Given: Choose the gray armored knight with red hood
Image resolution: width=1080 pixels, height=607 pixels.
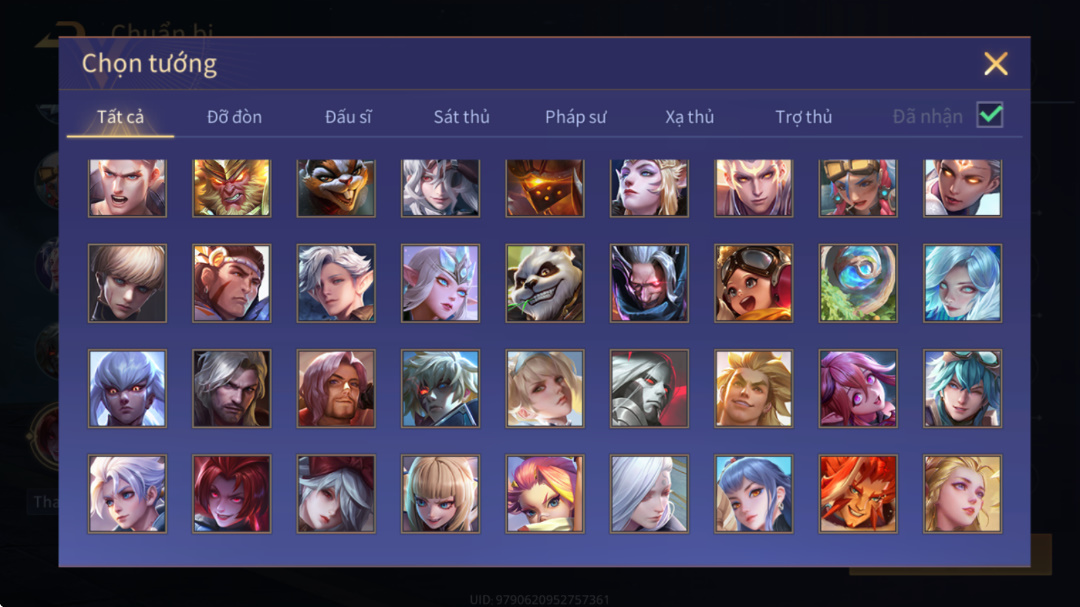Looking at the screenshot, I should 649,389.
